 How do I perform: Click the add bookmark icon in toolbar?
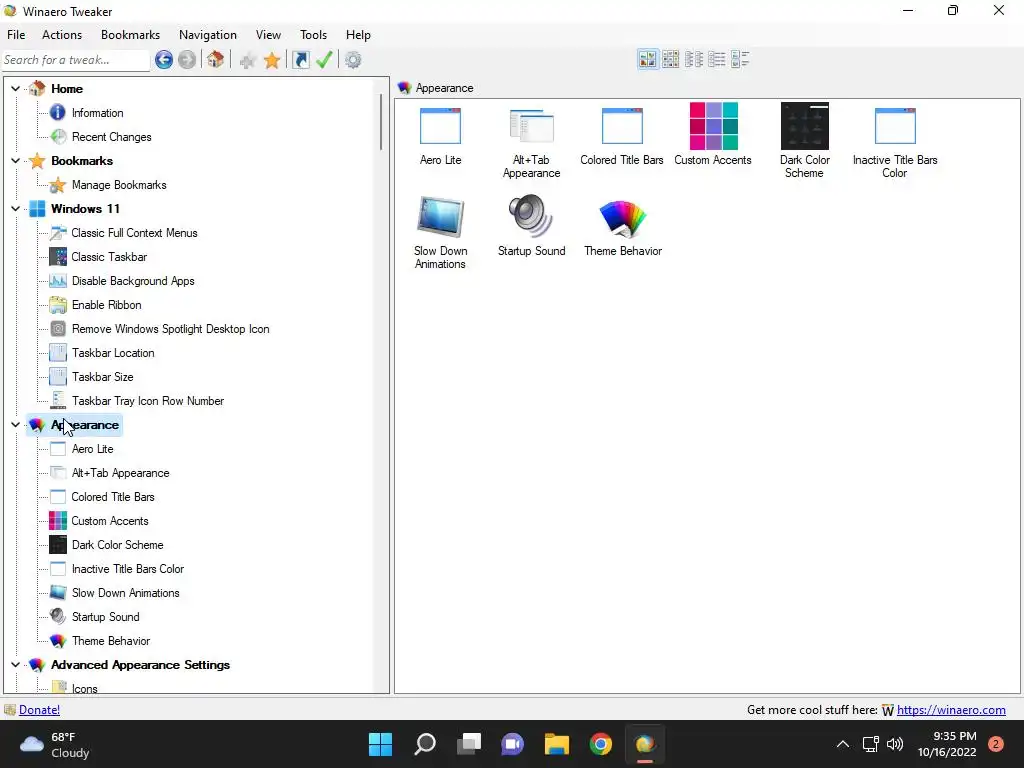pyautogui.click(x=248, y=61)
